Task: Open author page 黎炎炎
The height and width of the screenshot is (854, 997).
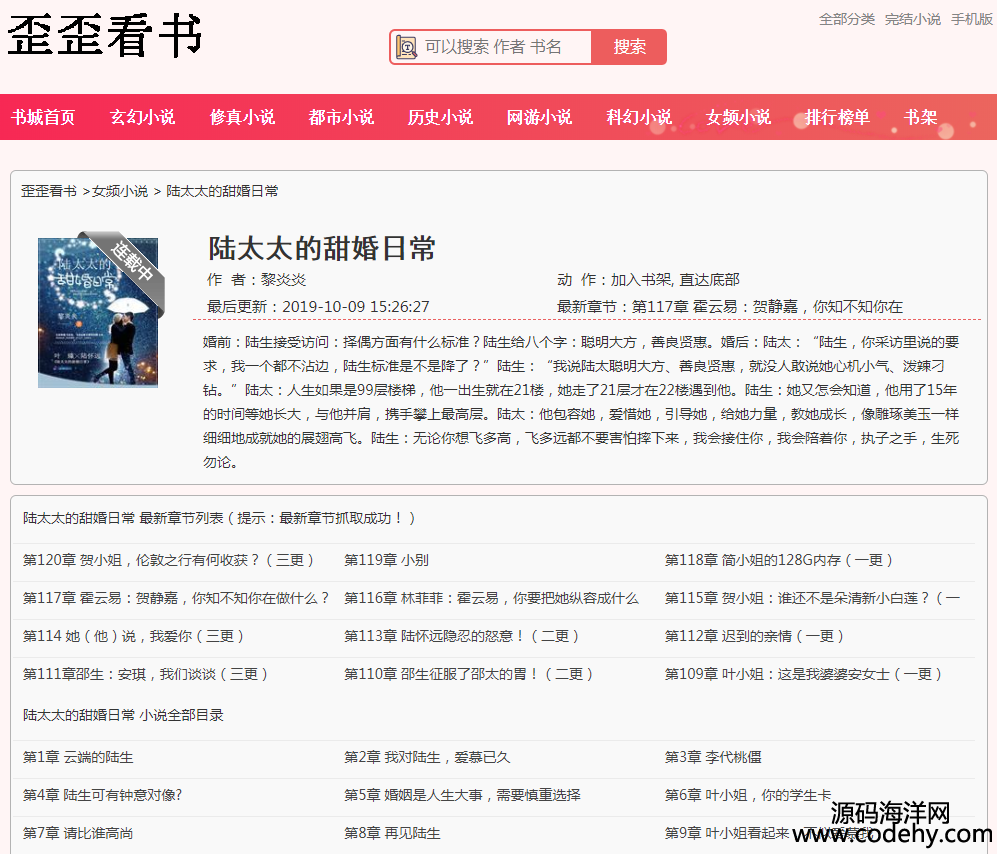Action: pyautogui.click(x=283, y=280)
